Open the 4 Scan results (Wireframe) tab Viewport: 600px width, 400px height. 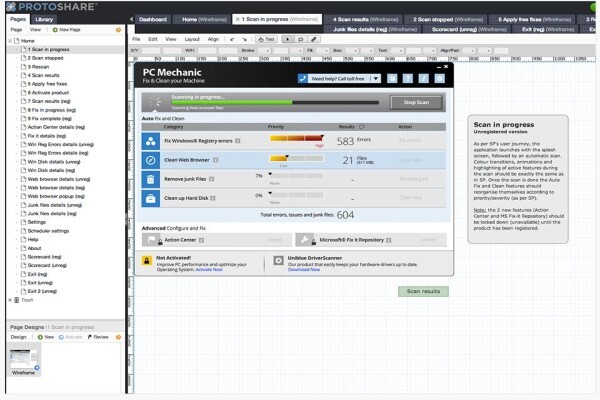pyautogui.click(x=363, y=19)
